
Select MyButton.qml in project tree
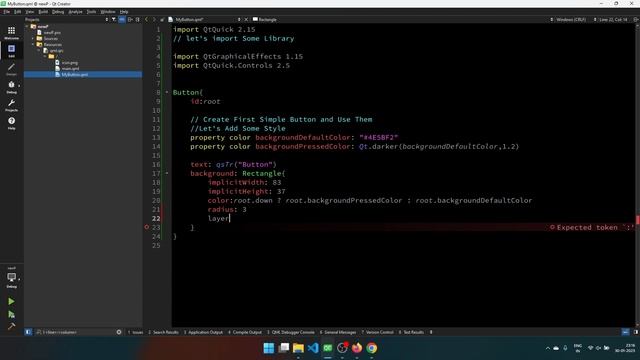pos(75,74)
